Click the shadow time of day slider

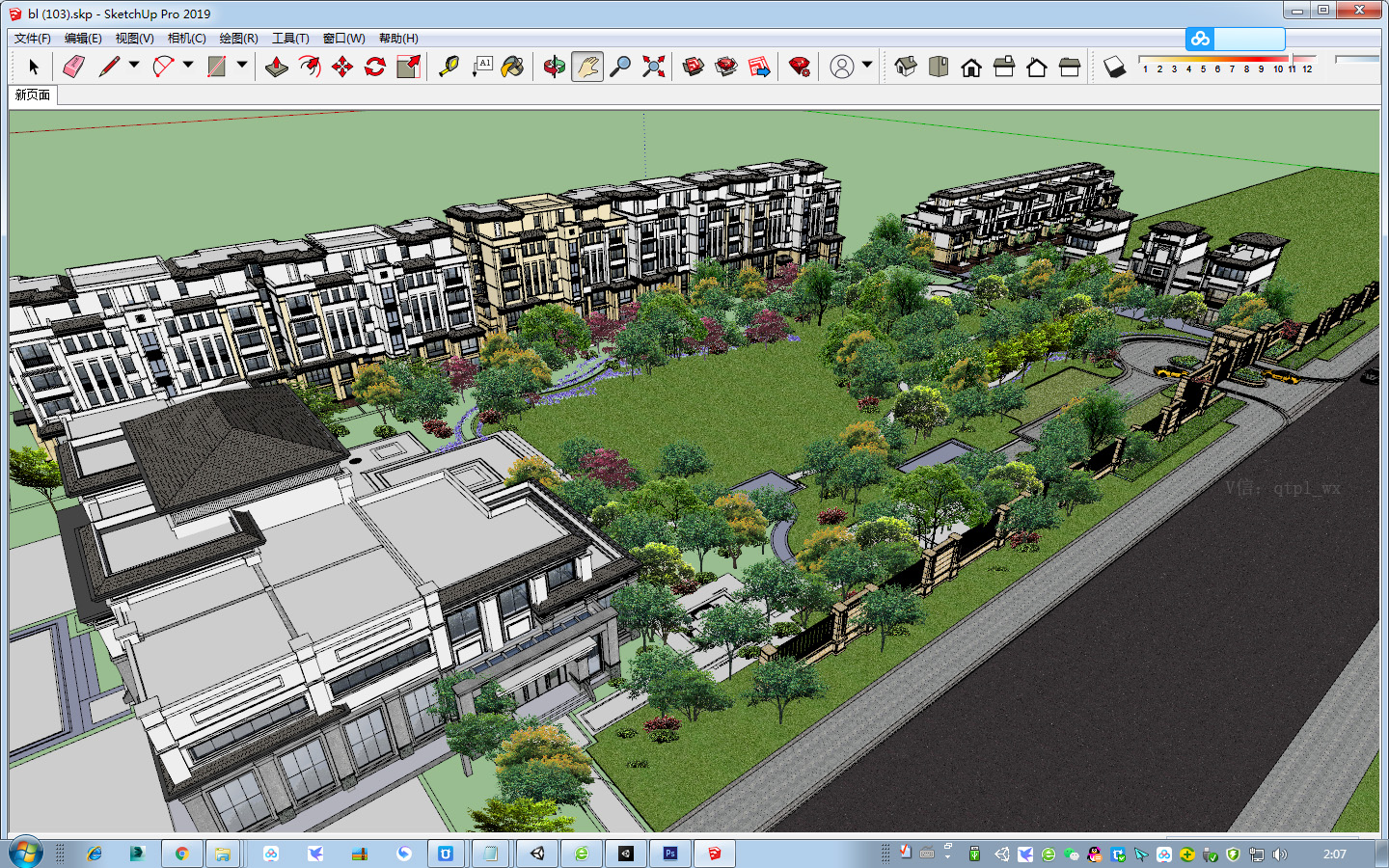[1357, 60]
